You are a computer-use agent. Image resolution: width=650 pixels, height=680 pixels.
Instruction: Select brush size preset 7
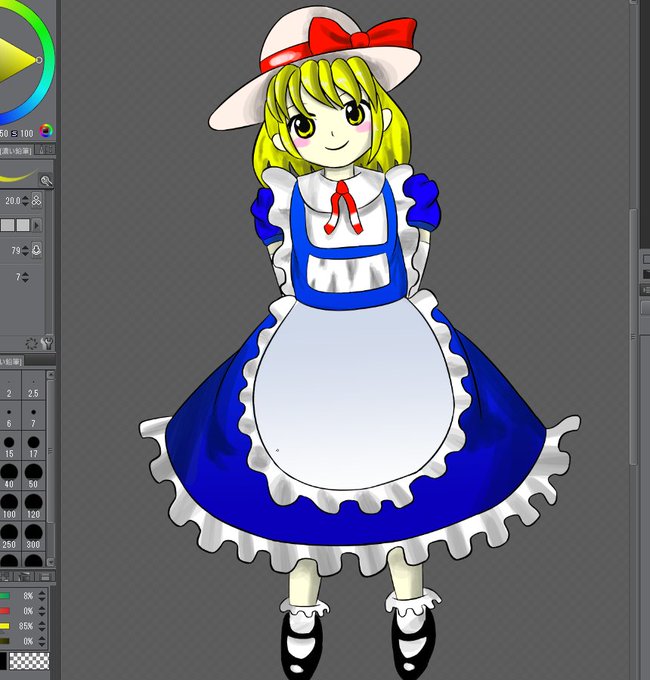pyautogui.click(x=33, y=415)
